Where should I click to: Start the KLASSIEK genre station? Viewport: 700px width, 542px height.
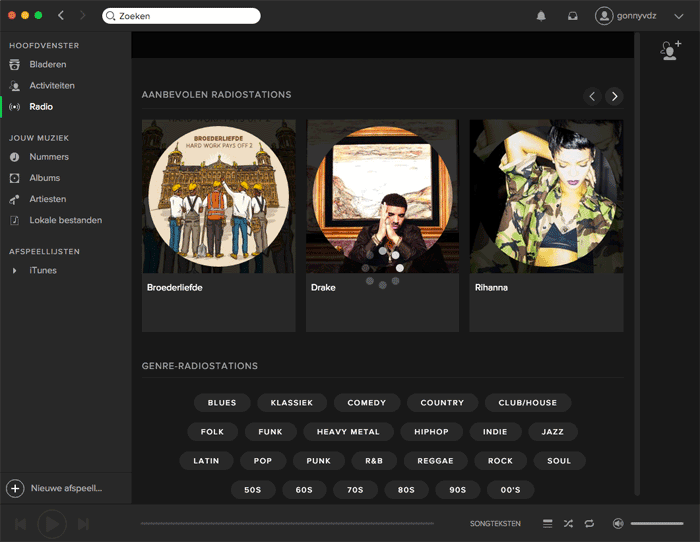[x=292, y=403]
